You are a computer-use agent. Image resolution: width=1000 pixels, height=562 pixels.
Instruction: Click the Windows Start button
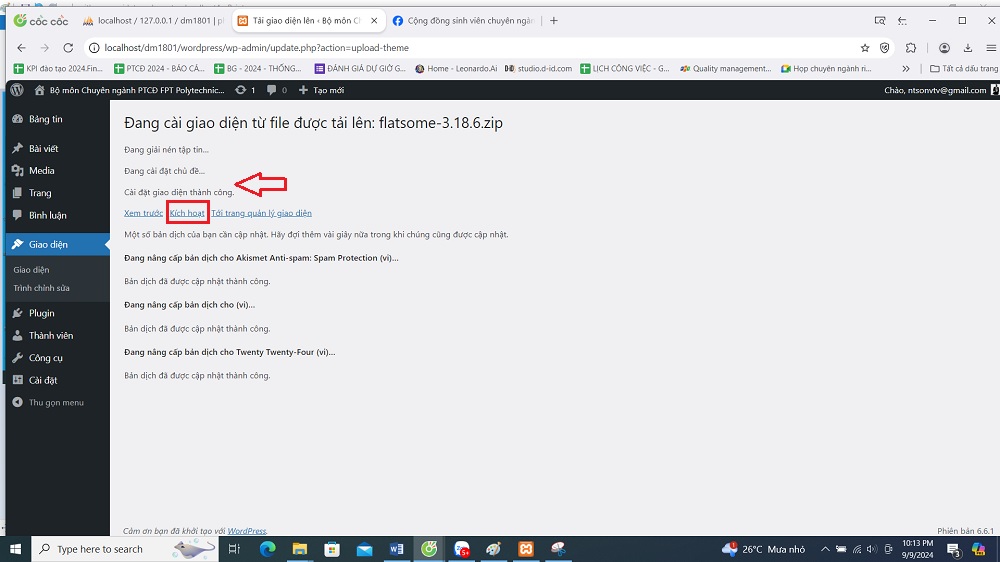tap(15, 549)
